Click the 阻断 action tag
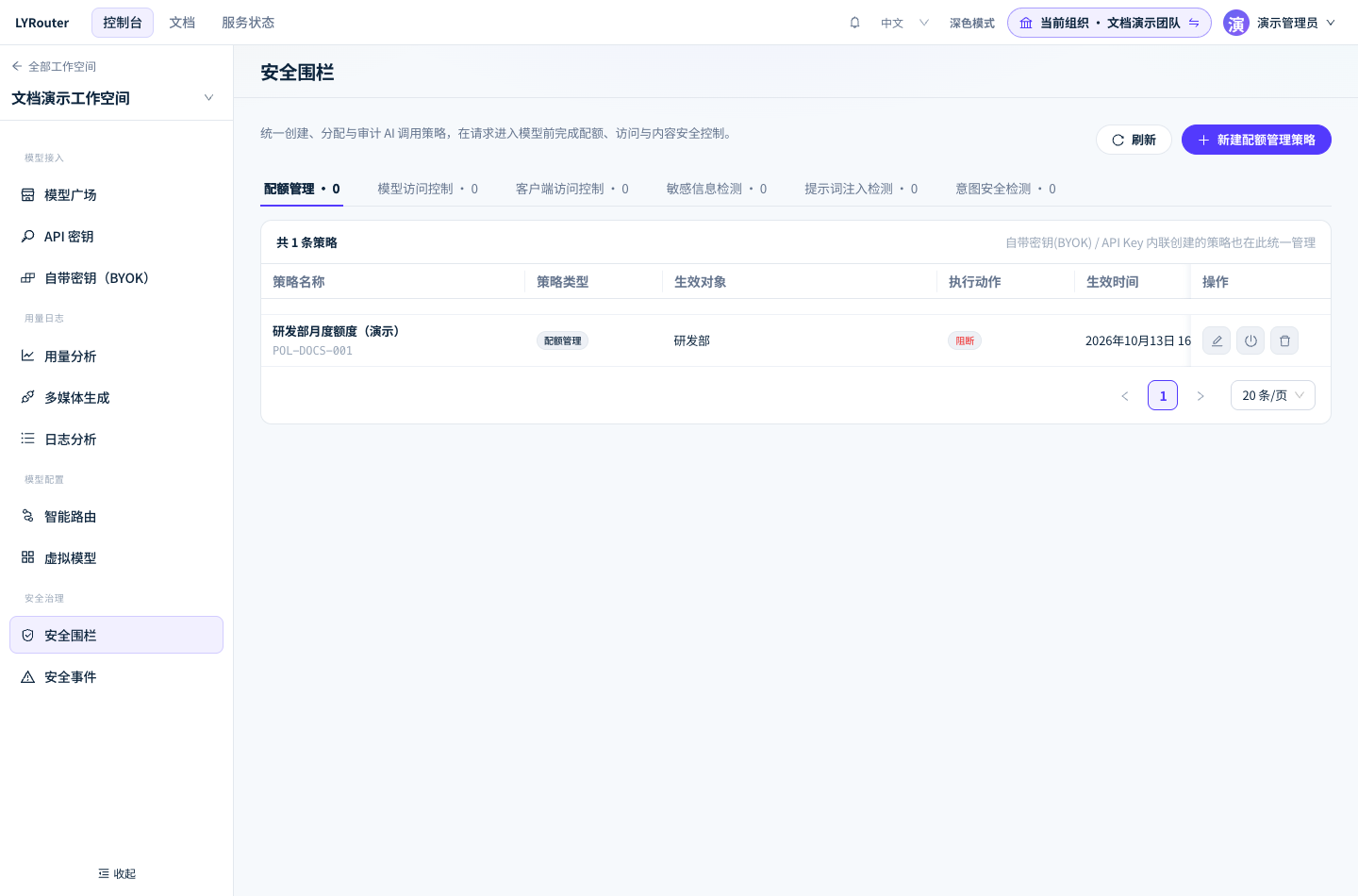The height and width of the screenshot is (896, 1358). 965,340
